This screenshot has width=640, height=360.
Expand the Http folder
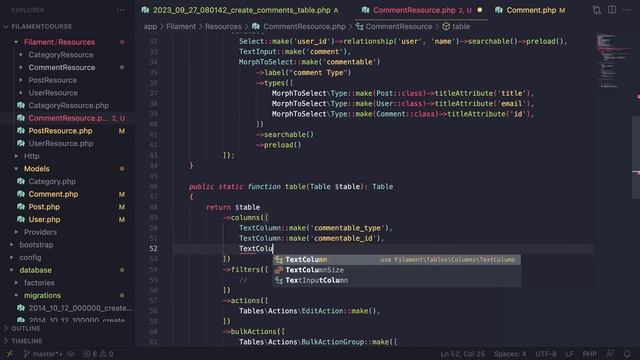[16, 156]
